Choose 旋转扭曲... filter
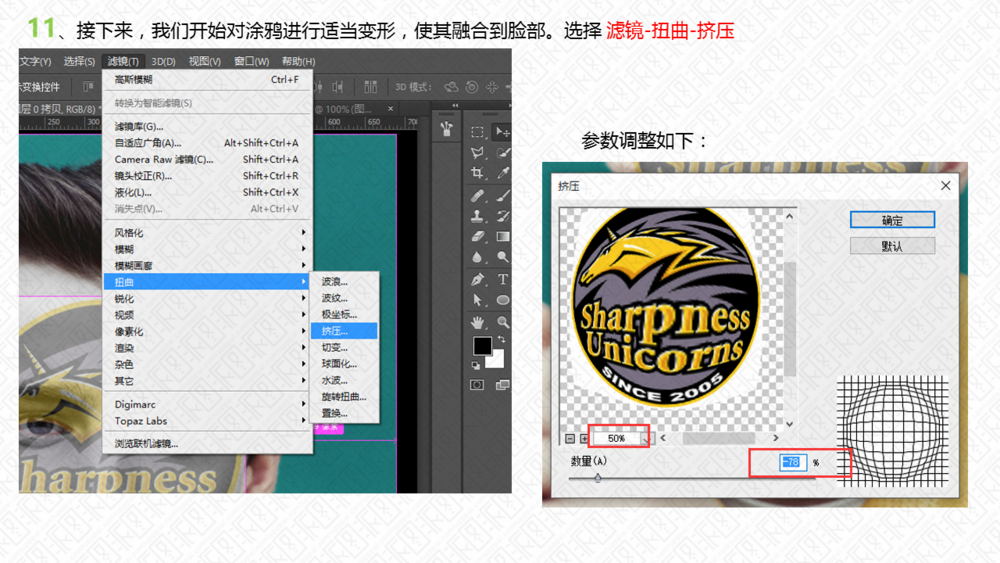 click(344, 397)
